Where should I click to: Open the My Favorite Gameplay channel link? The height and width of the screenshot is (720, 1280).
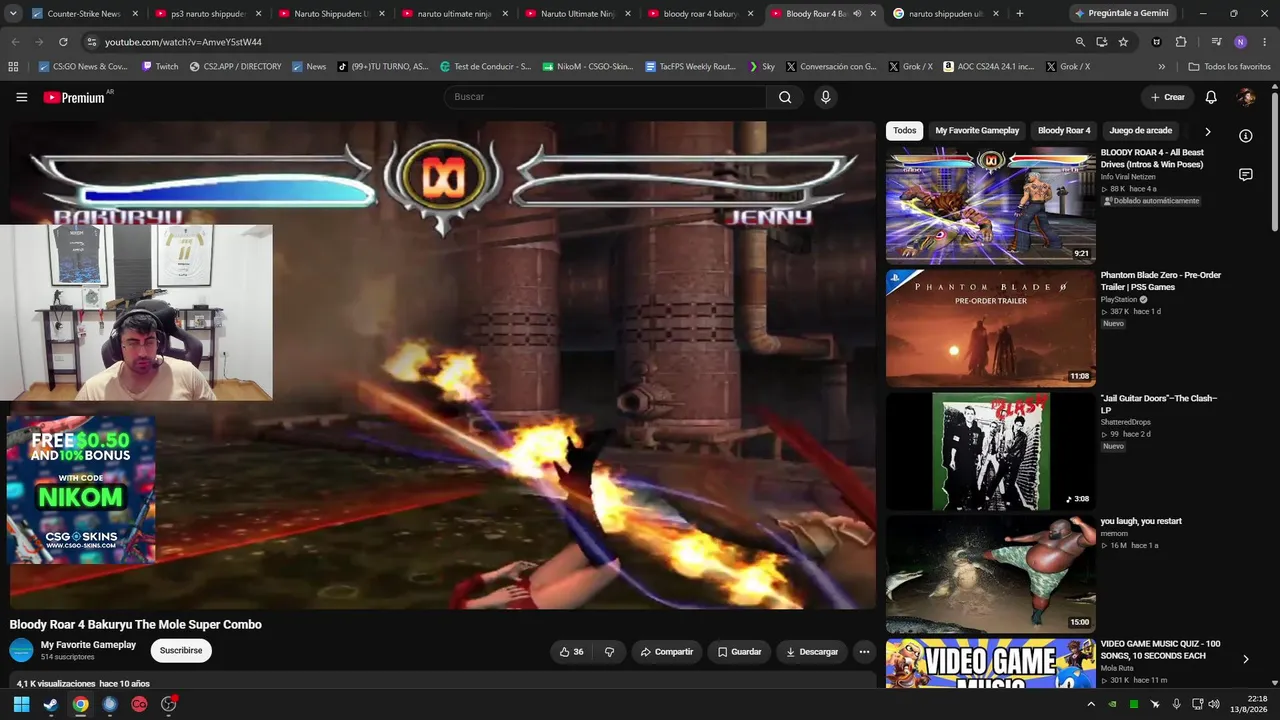(x=88, y=645)
